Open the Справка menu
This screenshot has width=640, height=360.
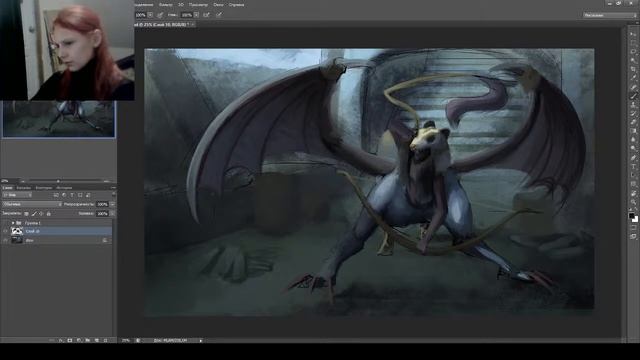tap(236, 5)
